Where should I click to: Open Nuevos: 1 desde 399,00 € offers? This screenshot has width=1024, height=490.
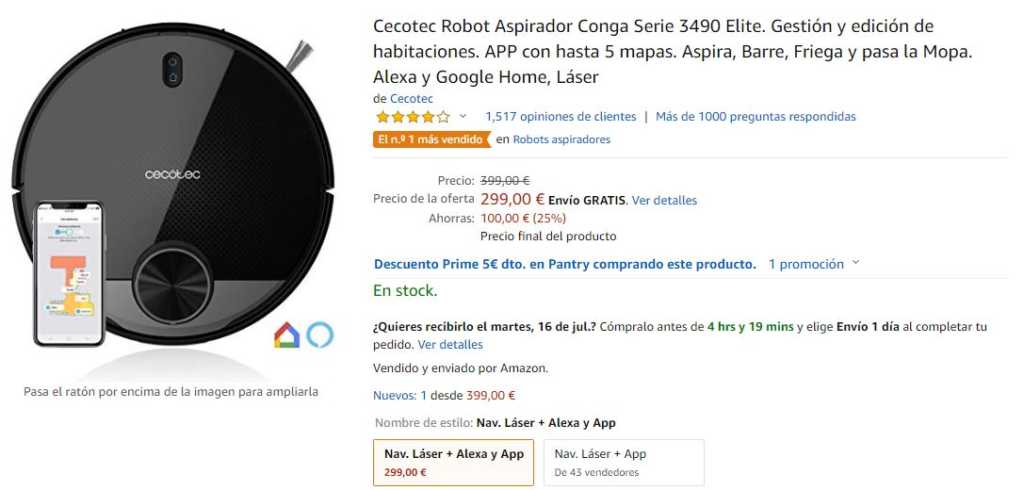[444, 395]
